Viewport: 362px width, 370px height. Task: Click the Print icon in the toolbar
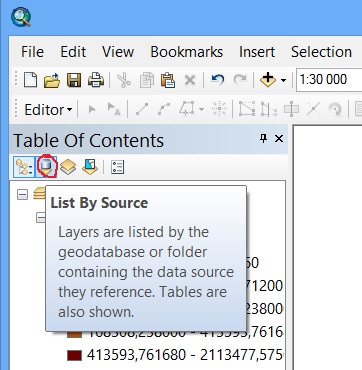pos(96,80)
